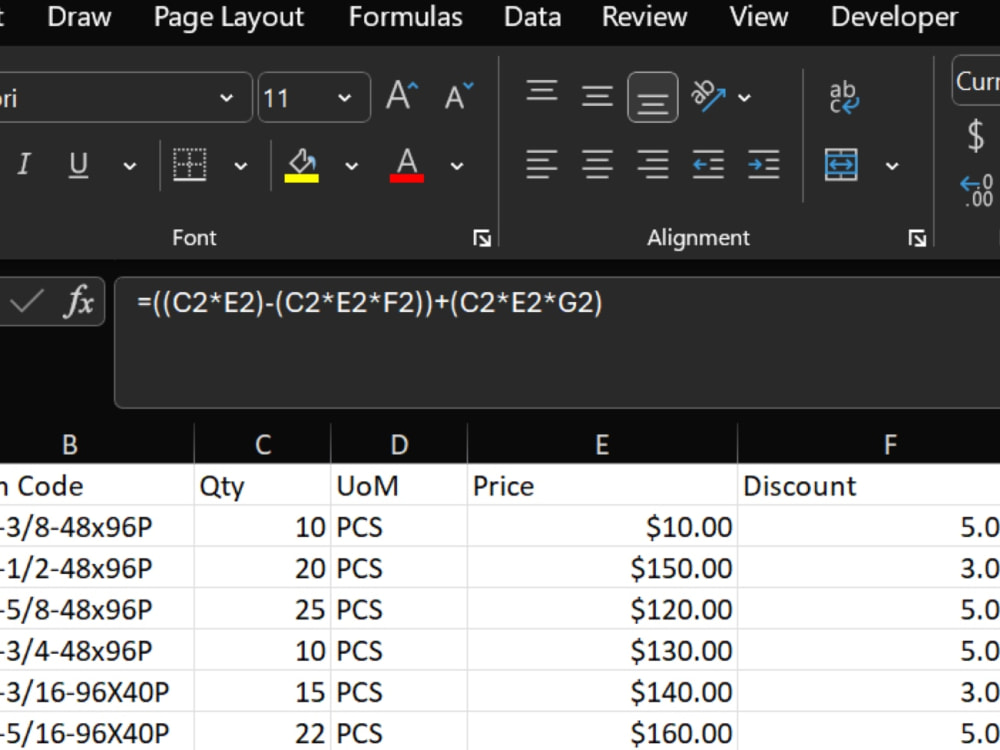Screen dimensions: 1000x750
Task: Open the fill color palette arrow
Action: click(351, 166)
